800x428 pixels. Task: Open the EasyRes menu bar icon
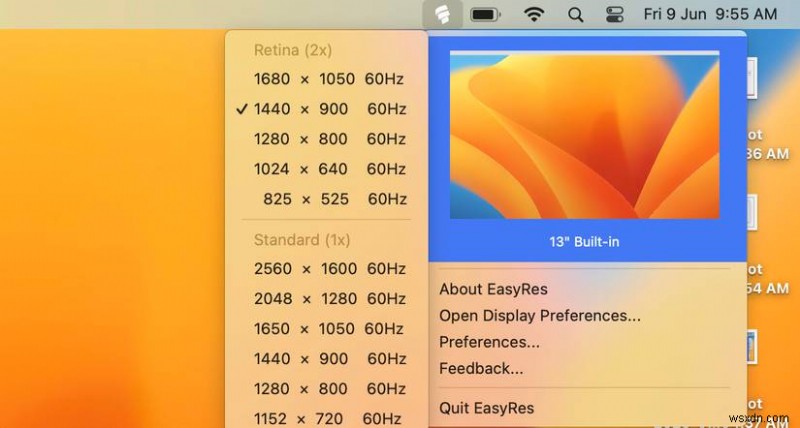[x=442, y=14]
